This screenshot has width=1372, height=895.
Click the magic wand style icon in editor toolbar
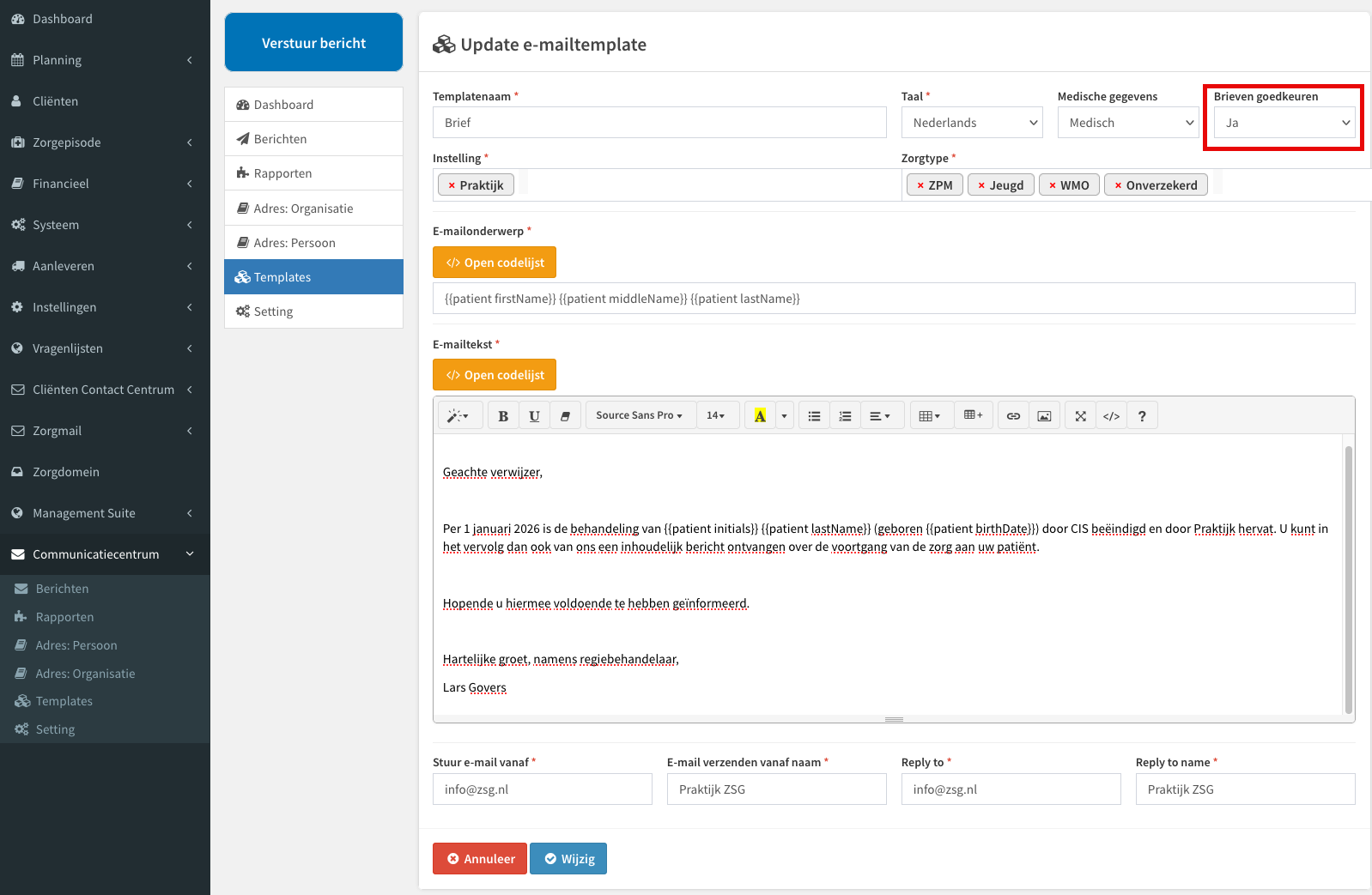click(458, 416)
